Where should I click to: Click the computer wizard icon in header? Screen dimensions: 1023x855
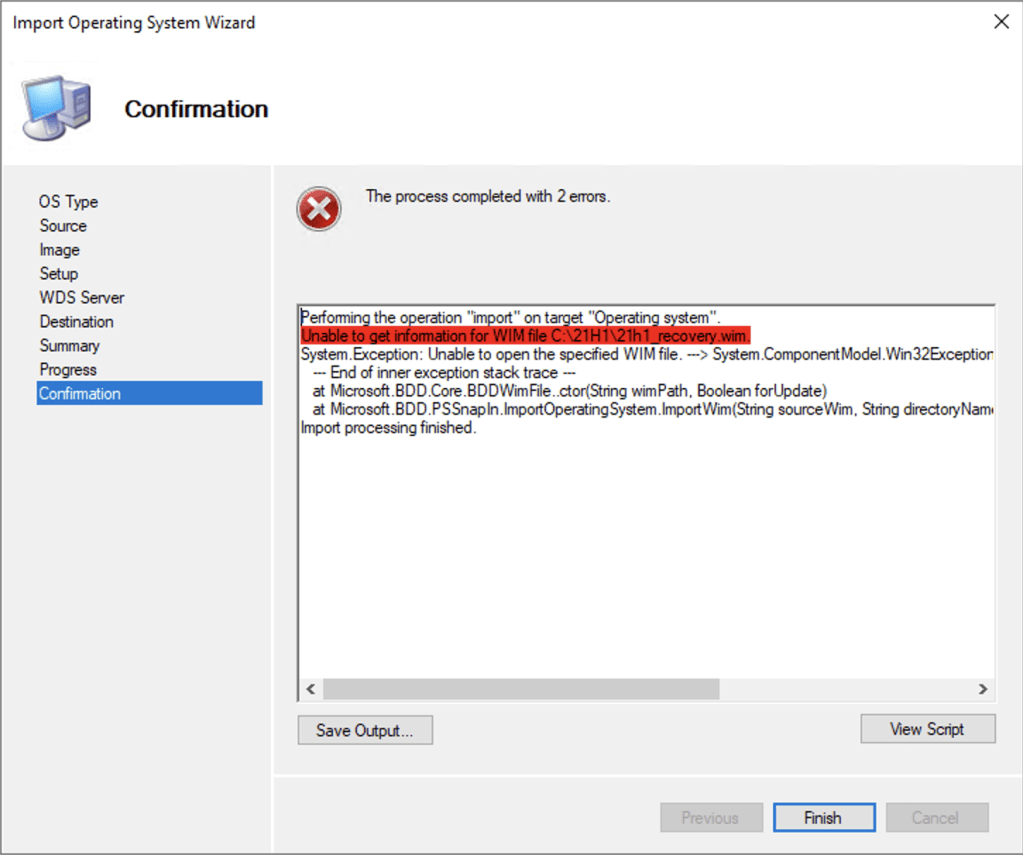coord(58,108)
